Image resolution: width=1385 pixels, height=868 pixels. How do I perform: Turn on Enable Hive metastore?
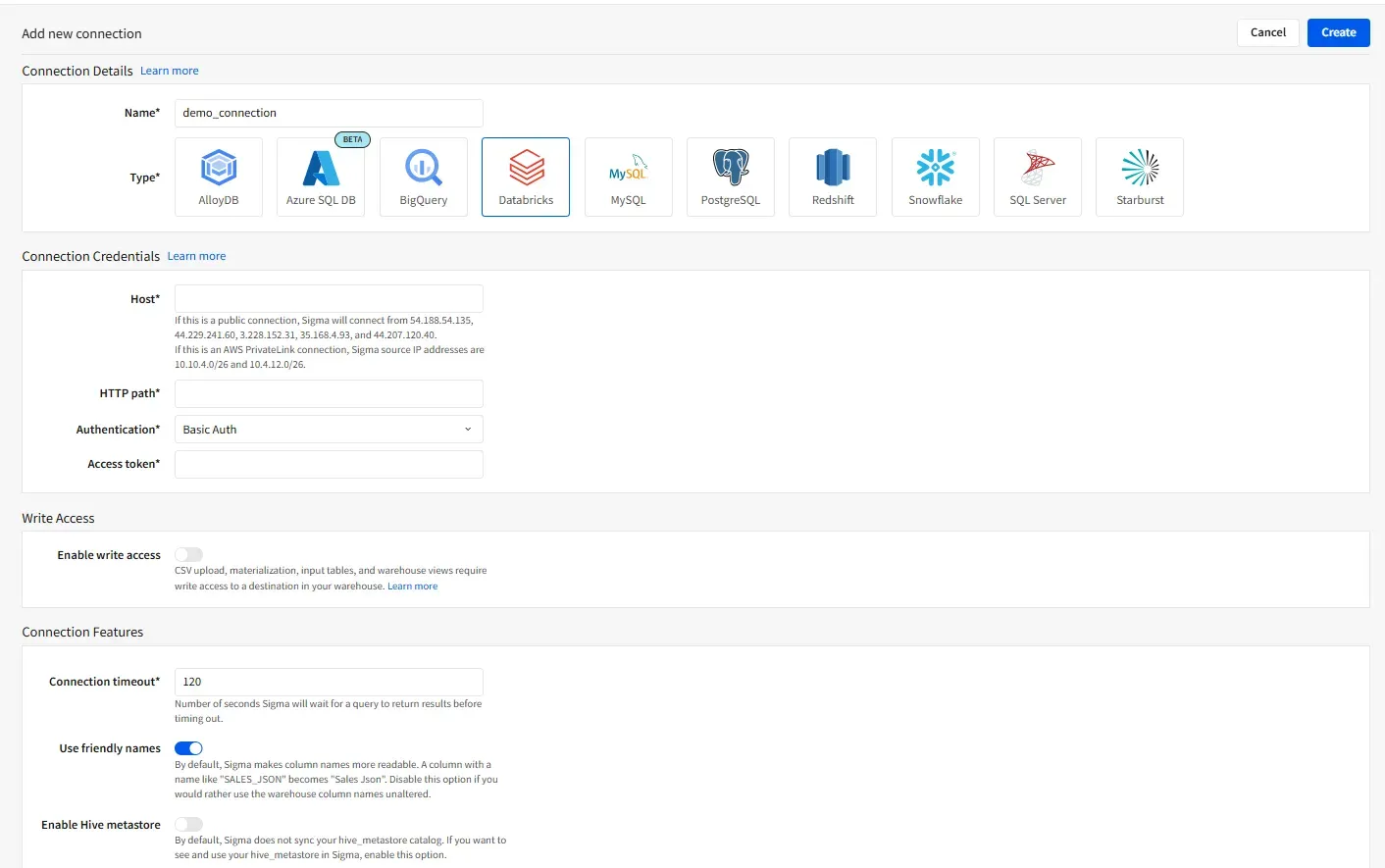(x=188, y=825)
